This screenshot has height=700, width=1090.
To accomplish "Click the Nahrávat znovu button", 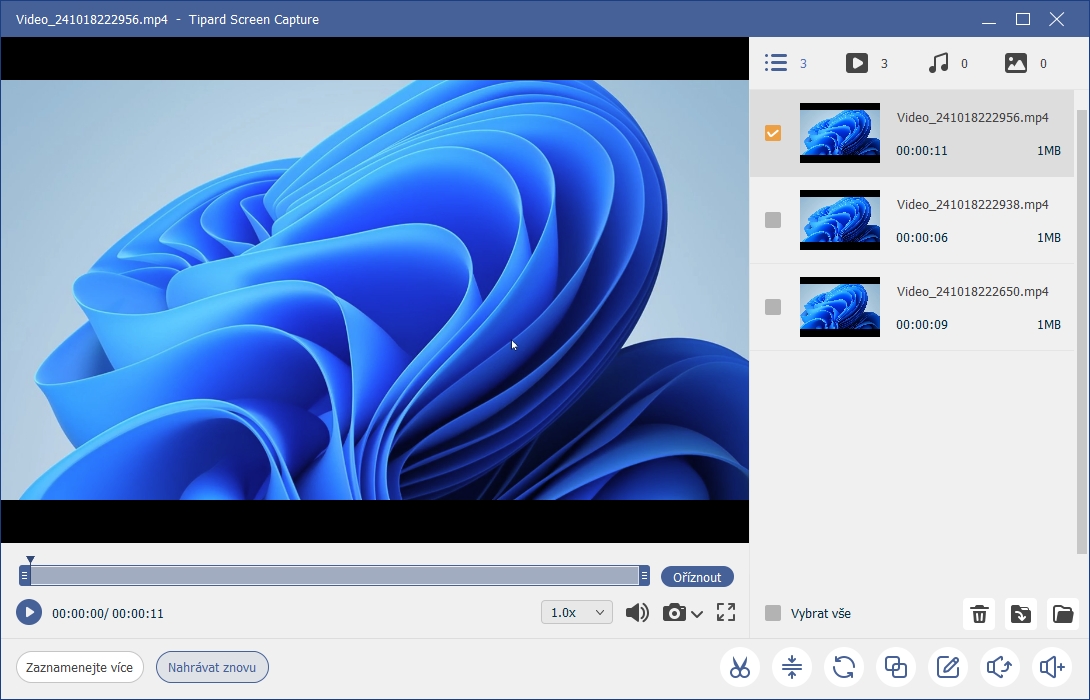I will point(212,667).
